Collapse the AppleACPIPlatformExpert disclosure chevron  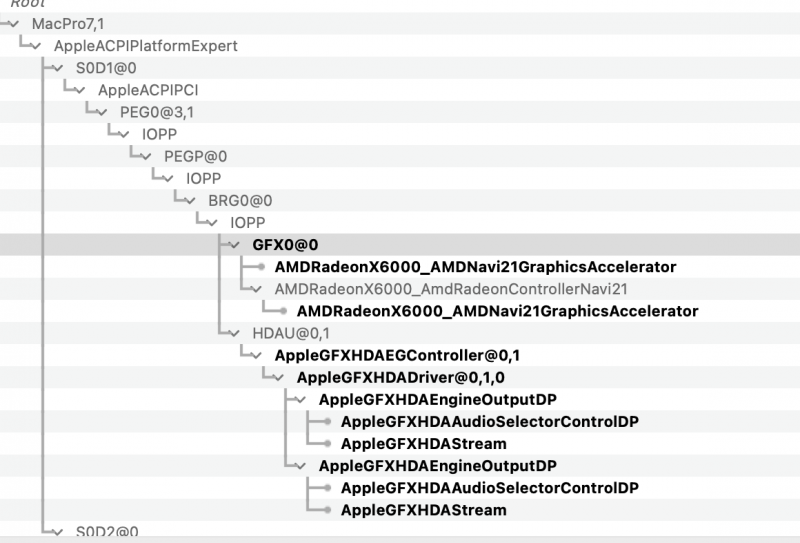[x=36, y=46]
